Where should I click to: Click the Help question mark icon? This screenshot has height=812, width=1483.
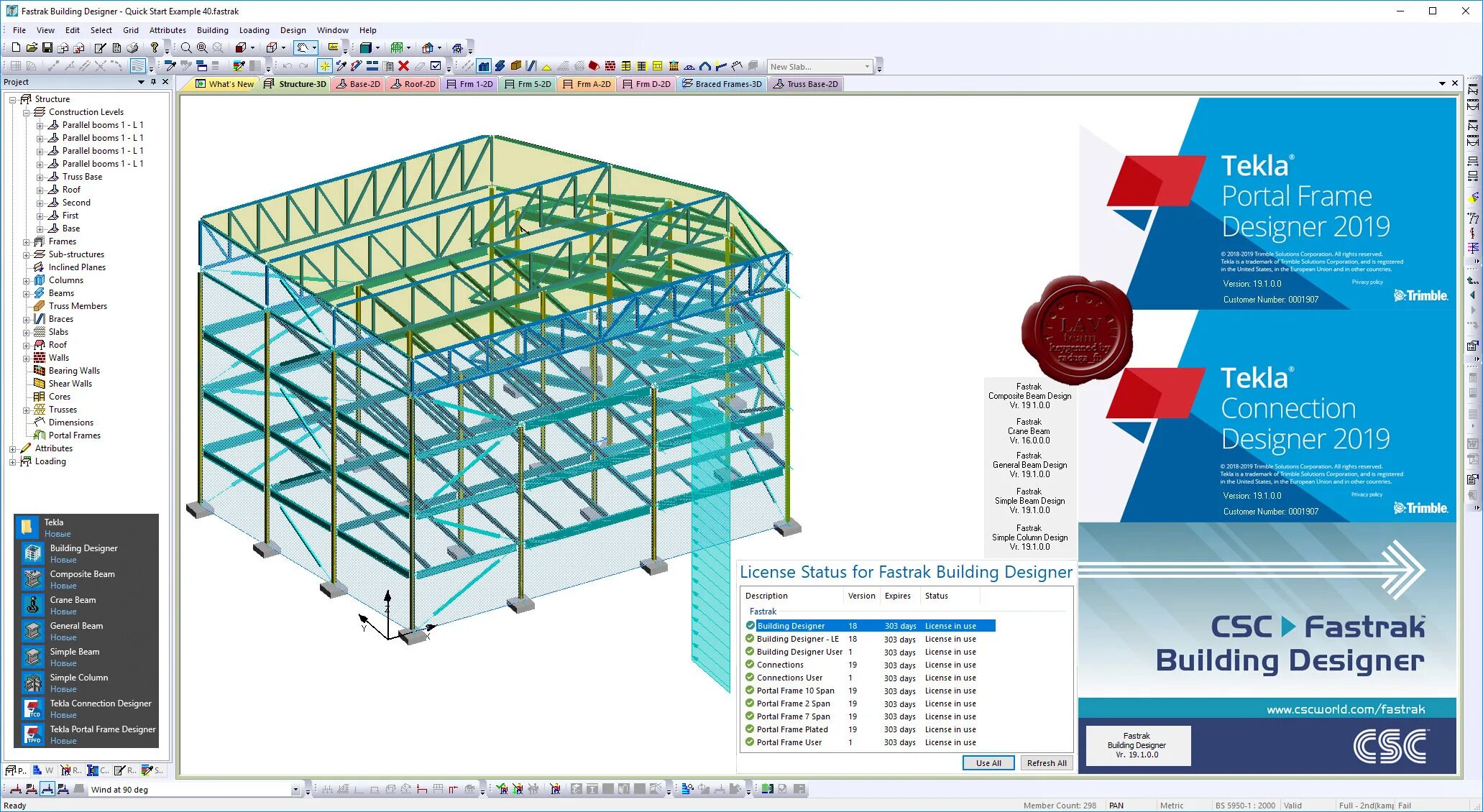[154, 47]
